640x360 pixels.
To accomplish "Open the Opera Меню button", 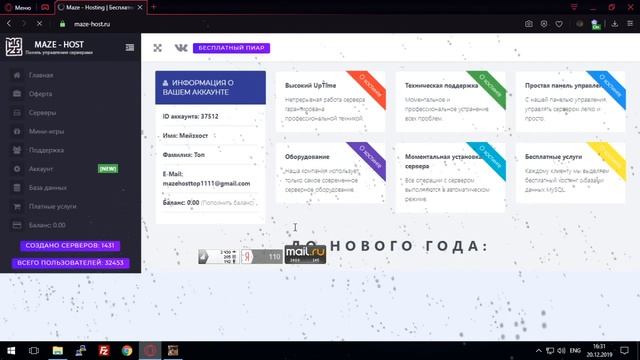I will tap(18, 7).
